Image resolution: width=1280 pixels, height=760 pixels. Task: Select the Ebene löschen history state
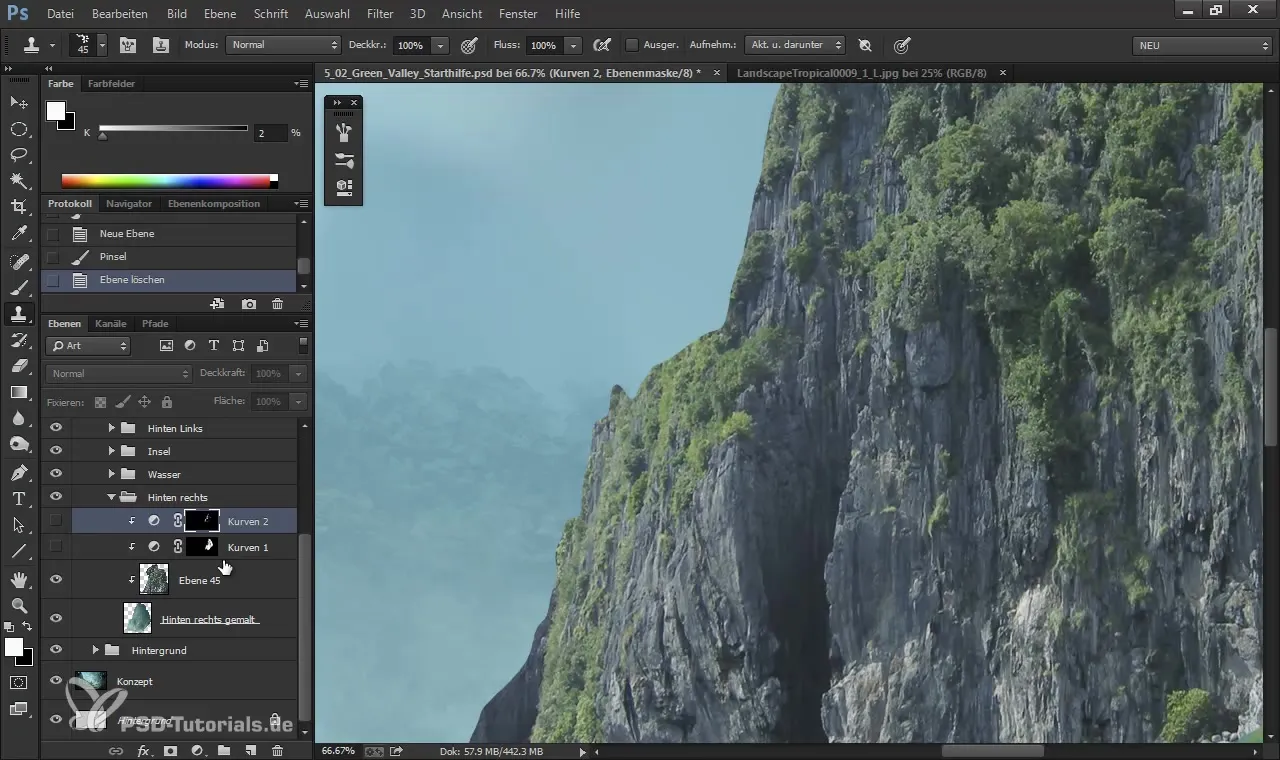click(x=168, y=280)
